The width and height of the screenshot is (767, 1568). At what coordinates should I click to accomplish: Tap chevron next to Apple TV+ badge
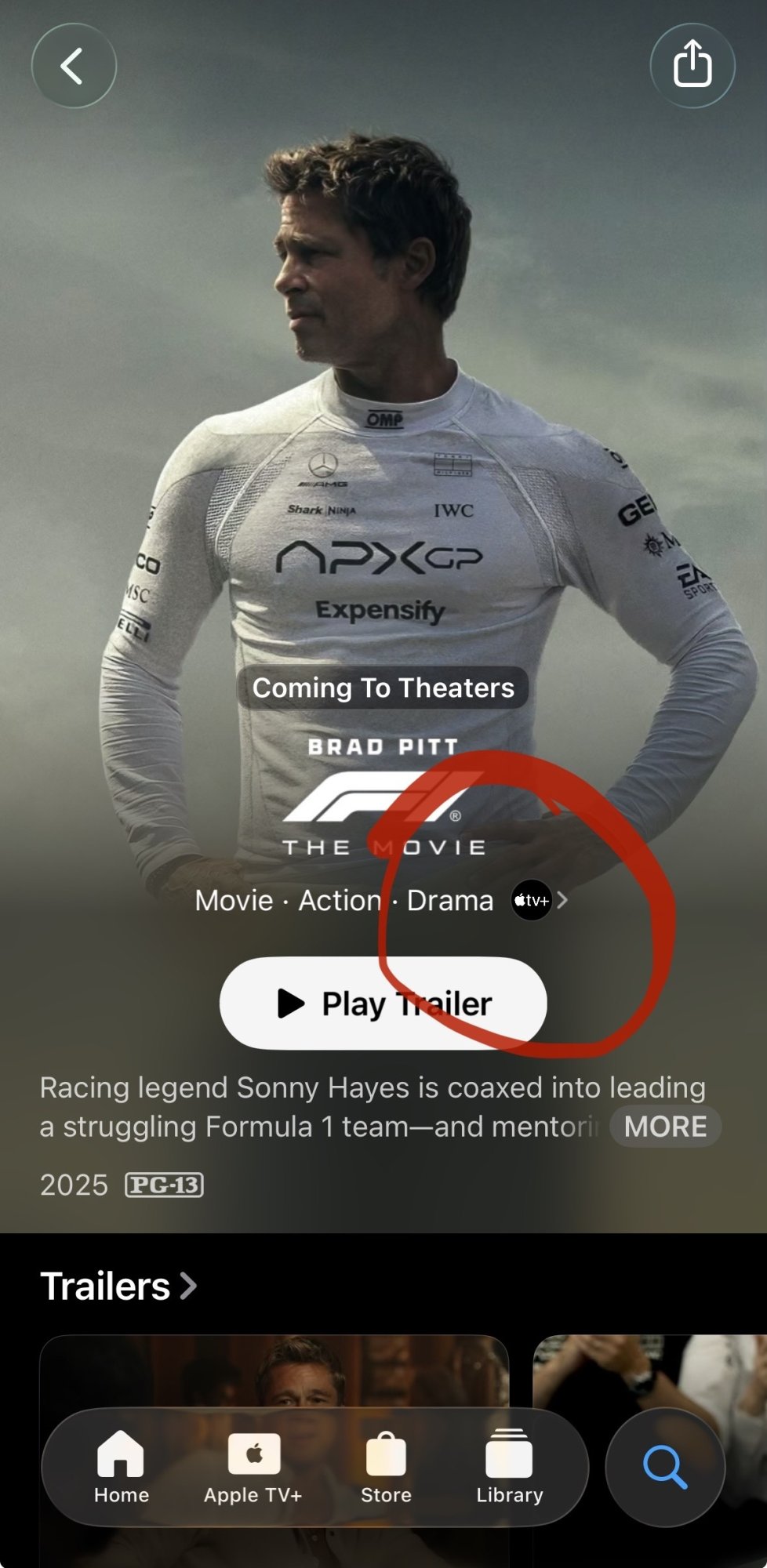(x=562, y=901)
